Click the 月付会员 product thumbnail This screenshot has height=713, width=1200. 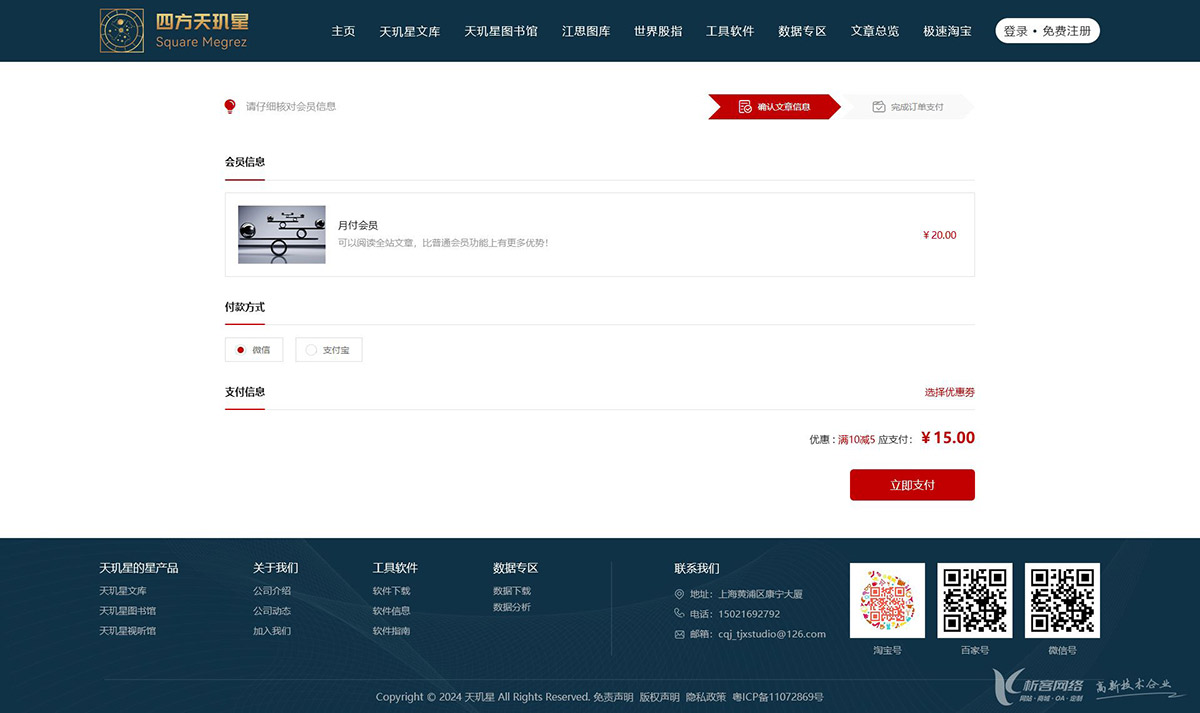[x=282, y=234]
